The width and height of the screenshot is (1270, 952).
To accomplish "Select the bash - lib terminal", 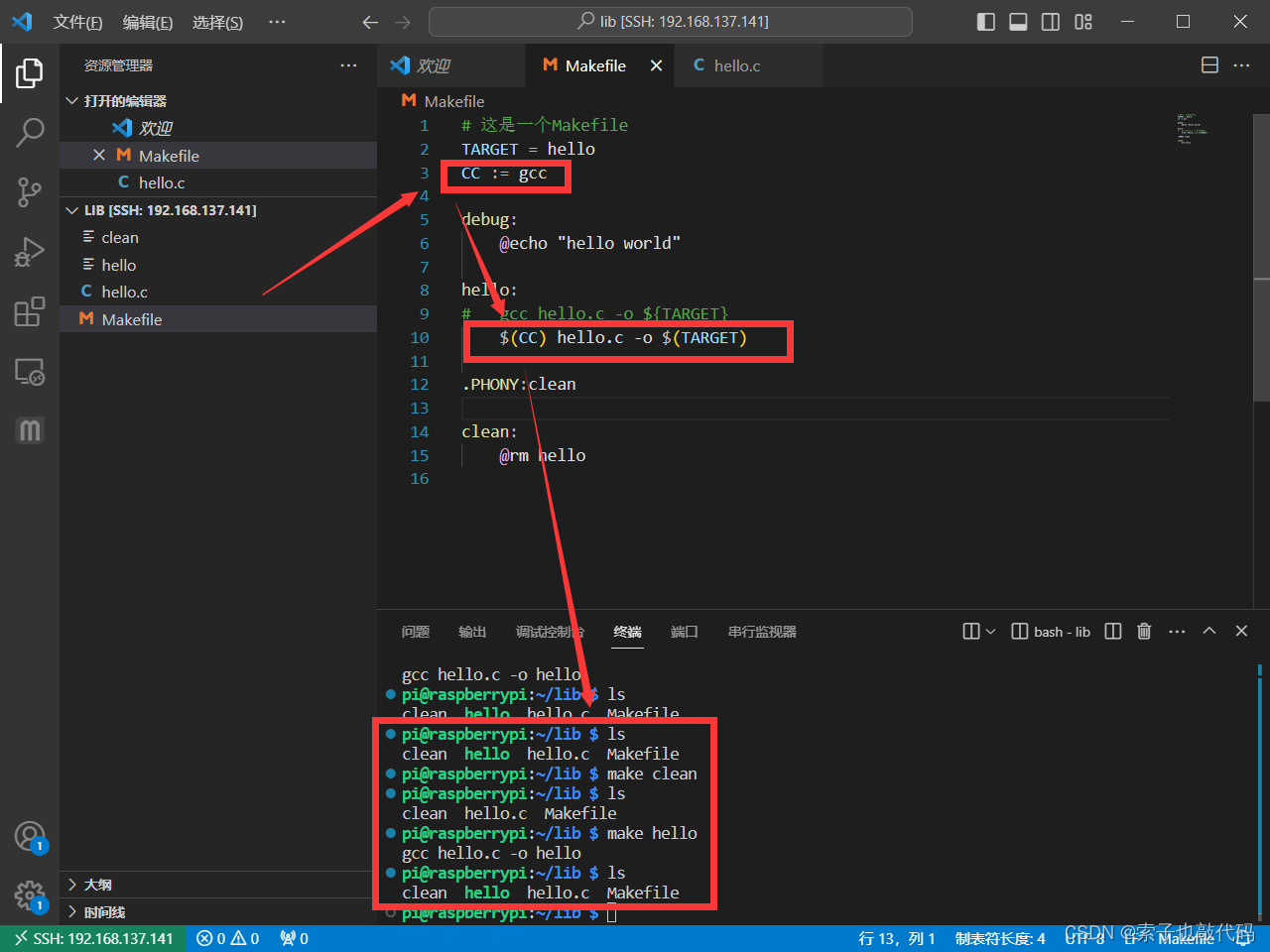I will [1051, 632].
